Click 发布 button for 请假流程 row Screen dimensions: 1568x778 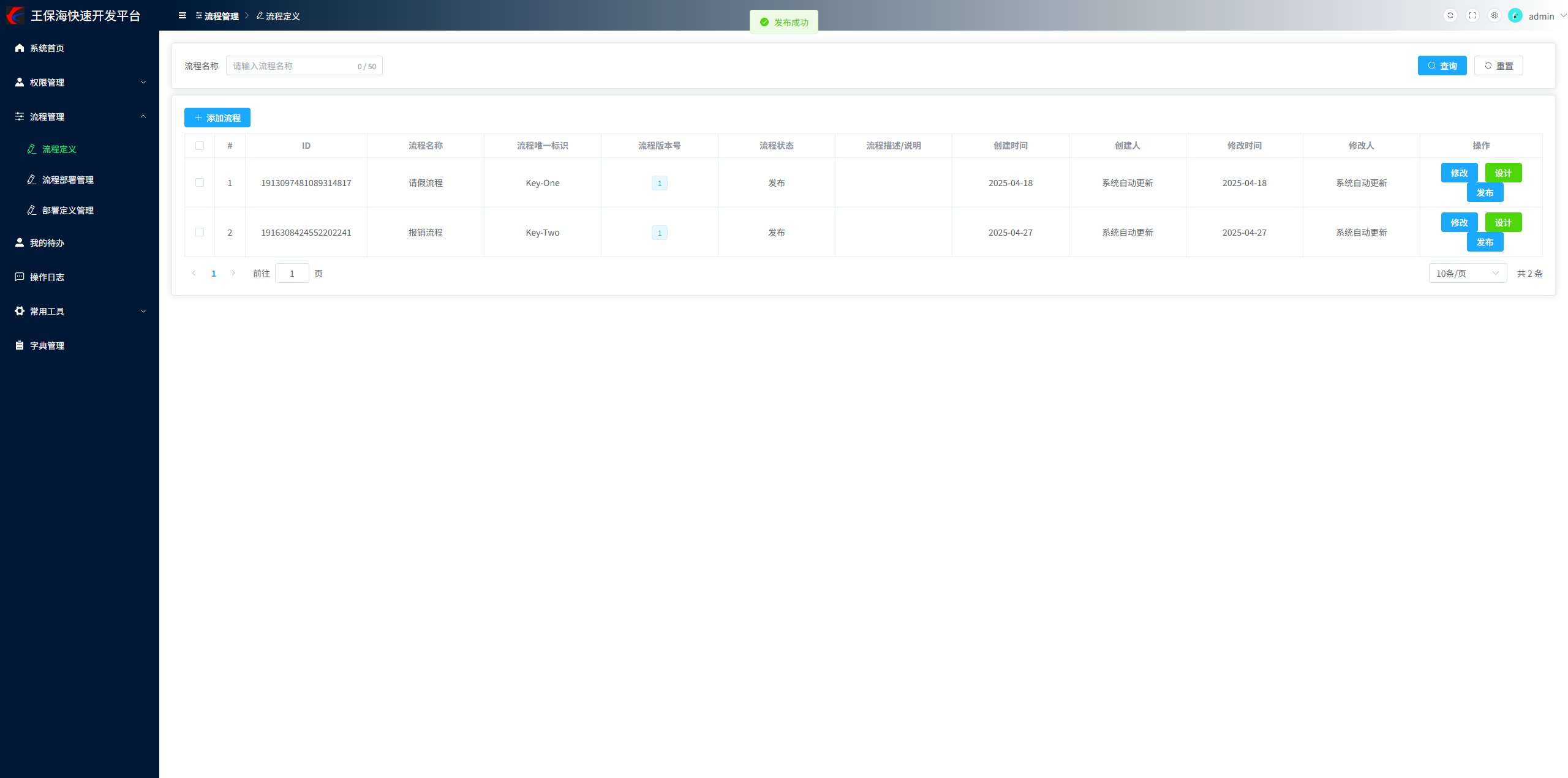tap(1485, 193)
